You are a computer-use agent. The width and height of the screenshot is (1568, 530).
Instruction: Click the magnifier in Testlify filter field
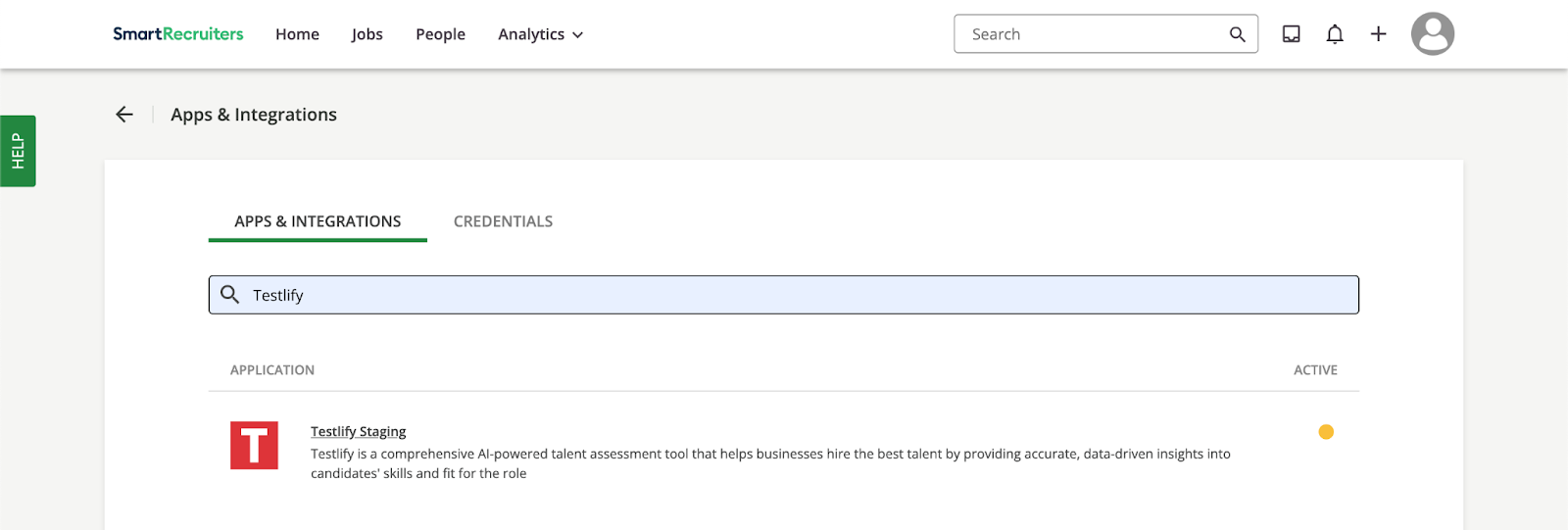229,294
